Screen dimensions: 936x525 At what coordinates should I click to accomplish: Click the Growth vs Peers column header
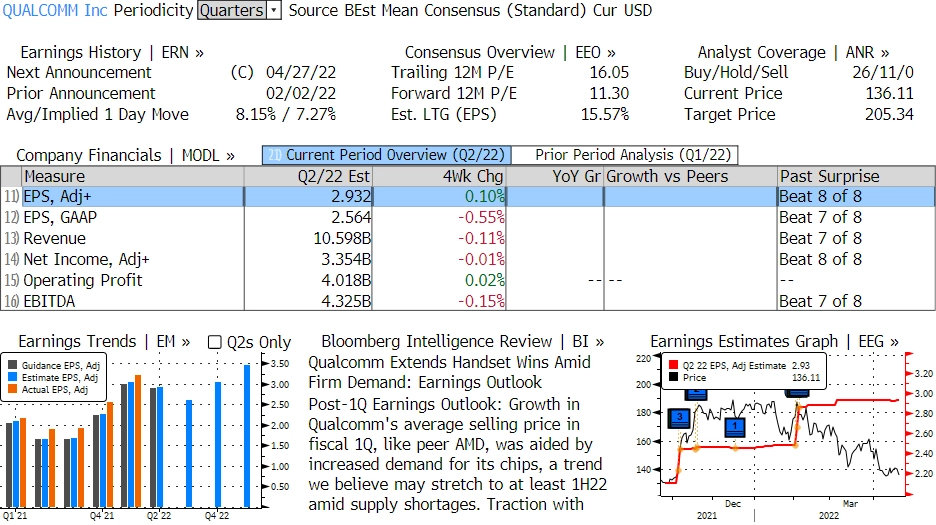[x=691, y=176]
